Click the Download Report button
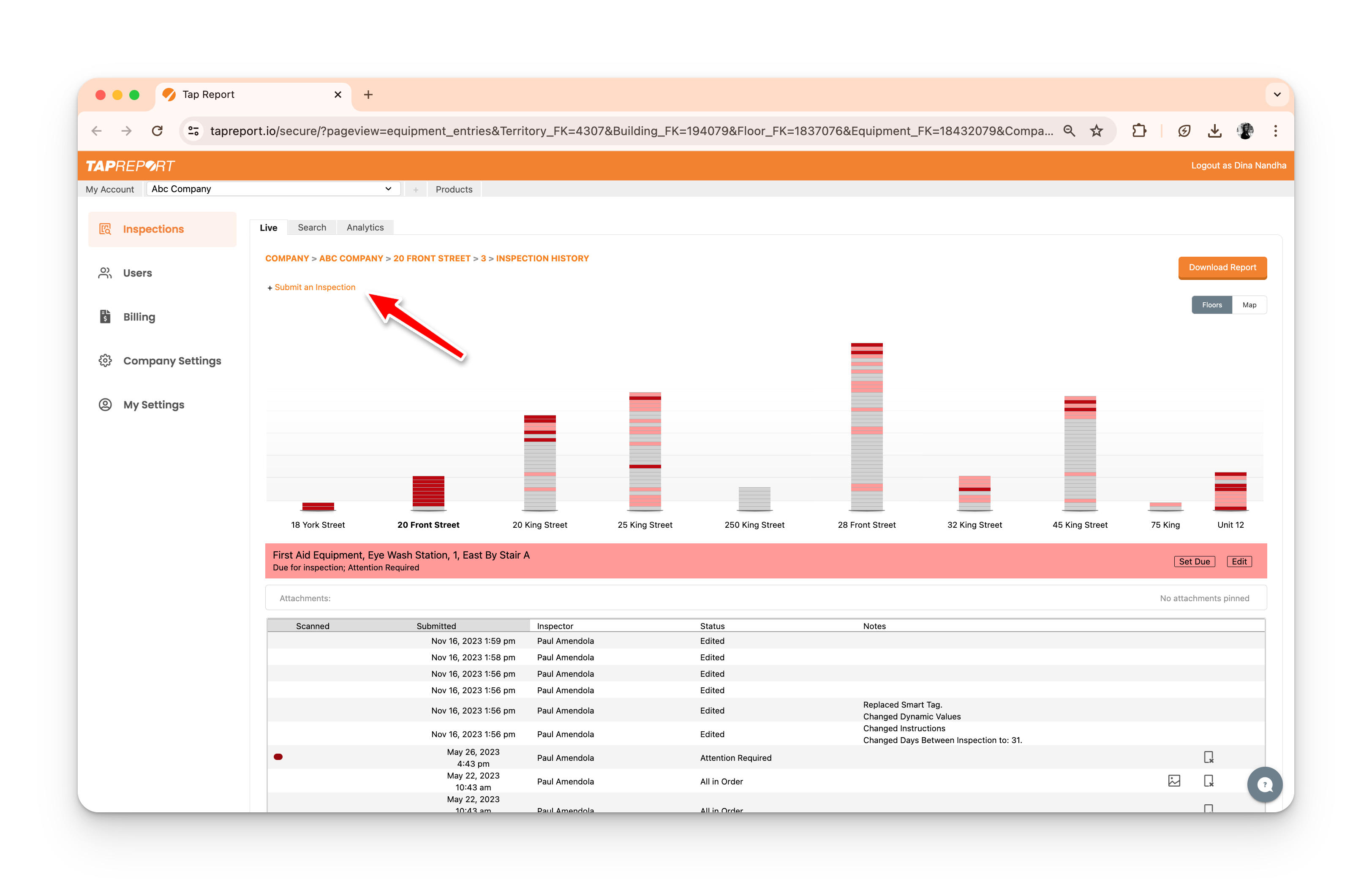1372x890 pixels. pos(1222,267)
